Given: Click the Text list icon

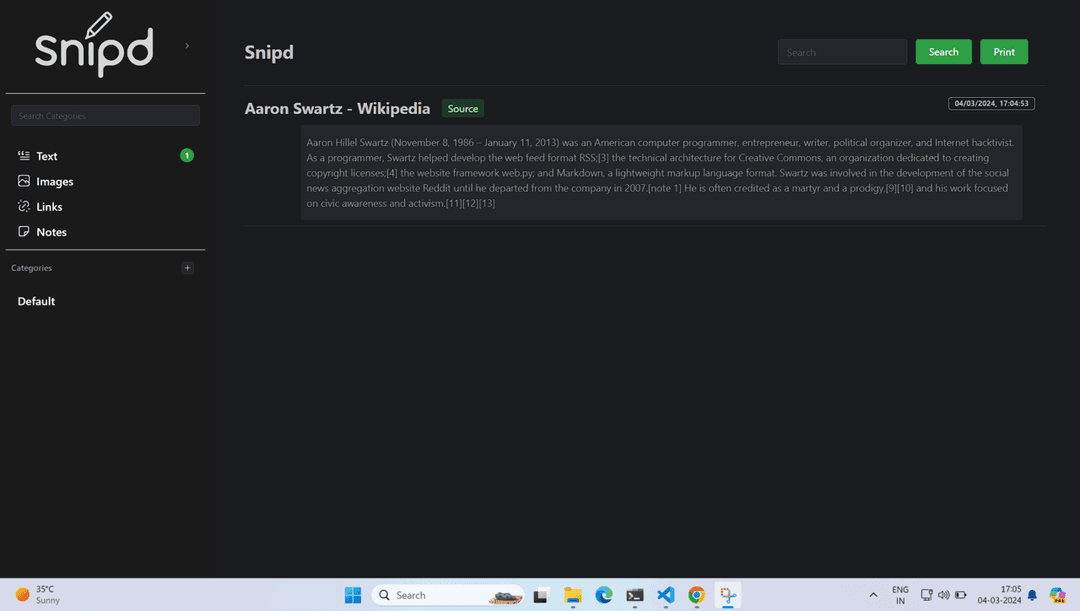Looking at the screenshot, I should [x=23, y=156].
